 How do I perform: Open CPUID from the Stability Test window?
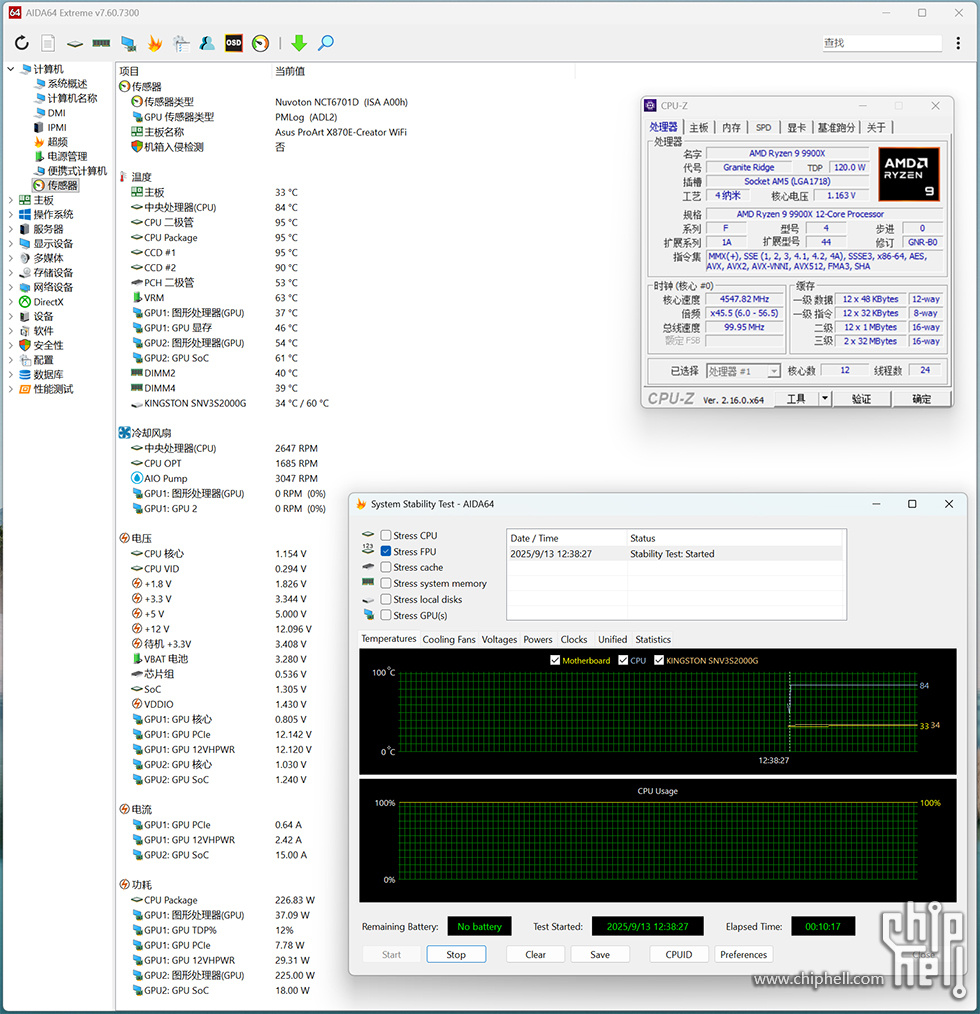pos(679,955)
